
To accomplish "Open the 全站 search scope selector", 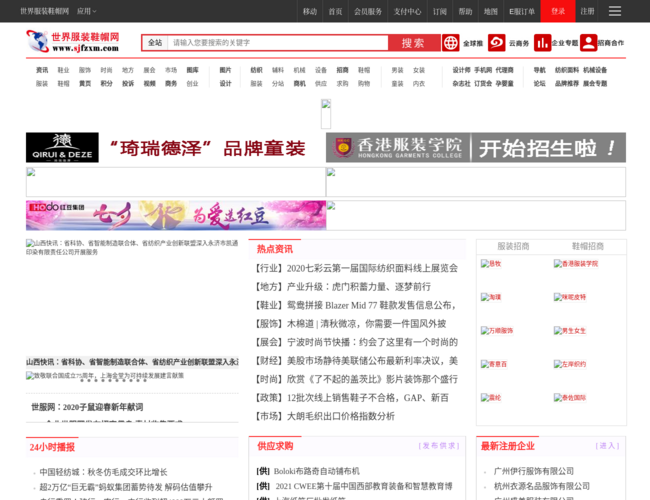I will [x=155, y=43].
